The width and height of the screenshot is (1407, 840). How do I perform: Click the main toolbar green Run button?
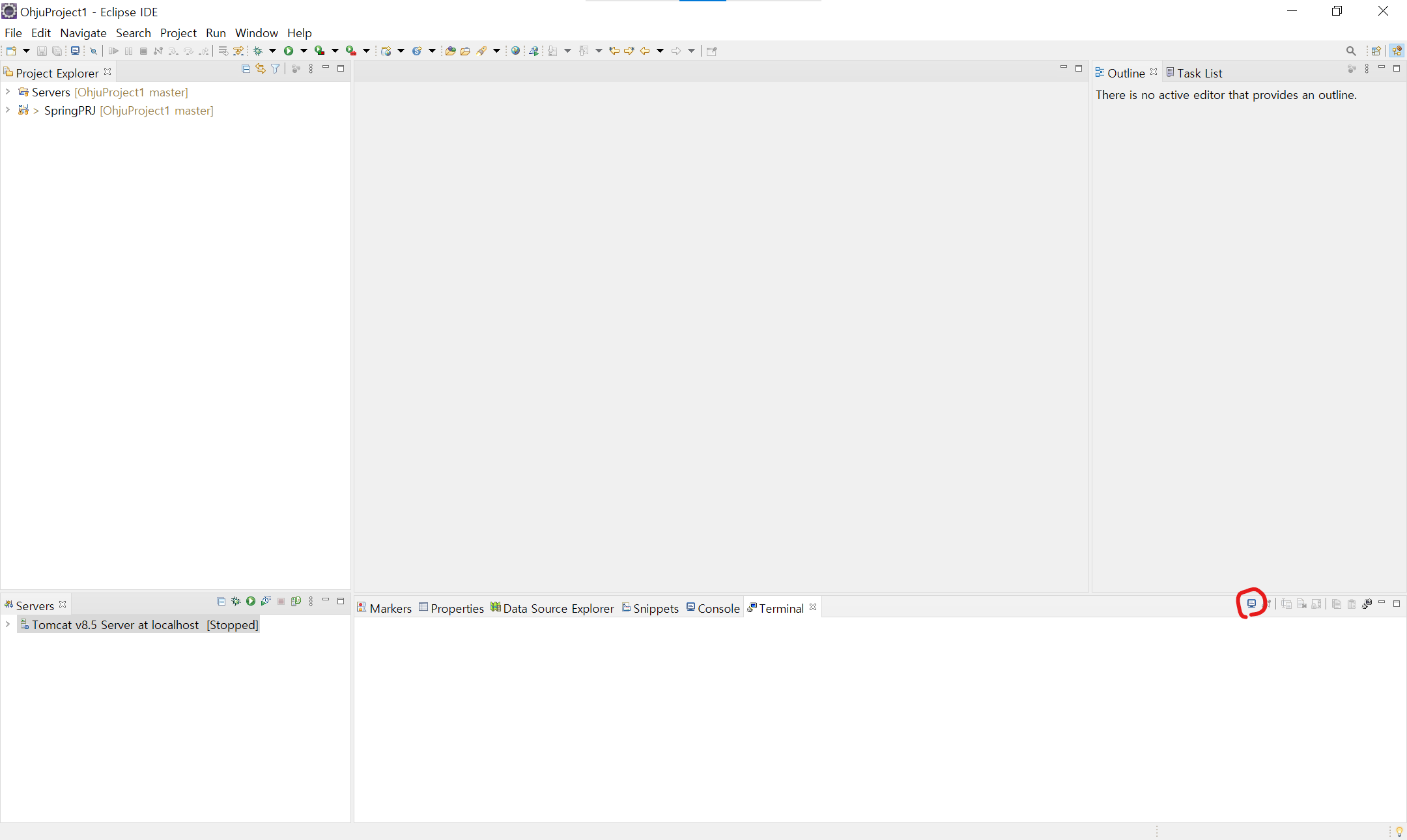pyautogui.click(x=289, y=51)
